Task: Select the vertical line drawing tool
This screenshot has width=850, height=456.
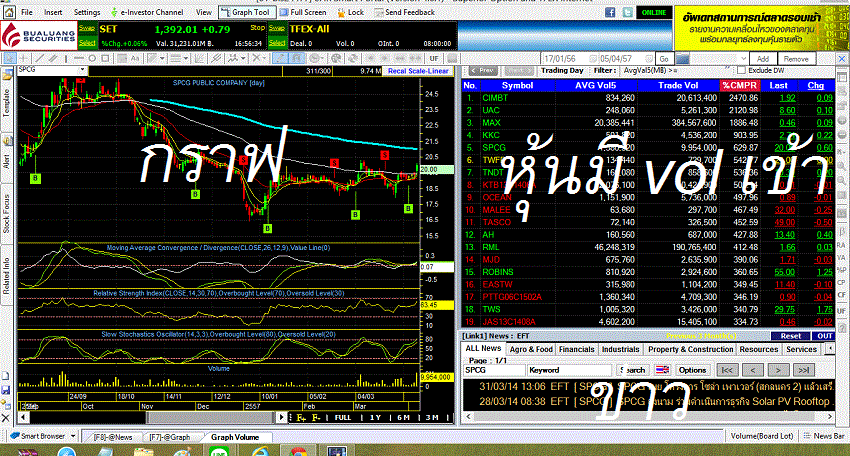Action: pyautogui.click(x=66, y=58)
